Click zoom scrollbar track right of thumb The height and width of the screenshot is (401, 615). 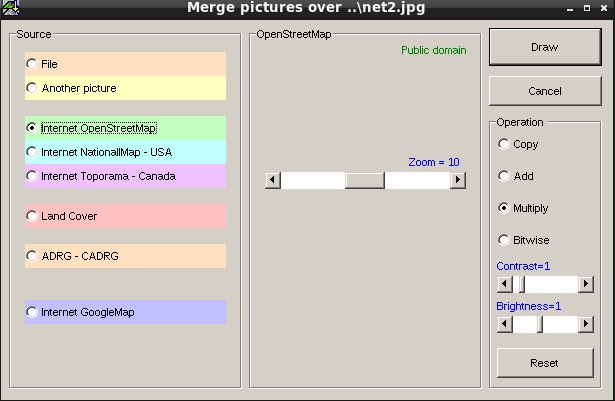[417, 180]
